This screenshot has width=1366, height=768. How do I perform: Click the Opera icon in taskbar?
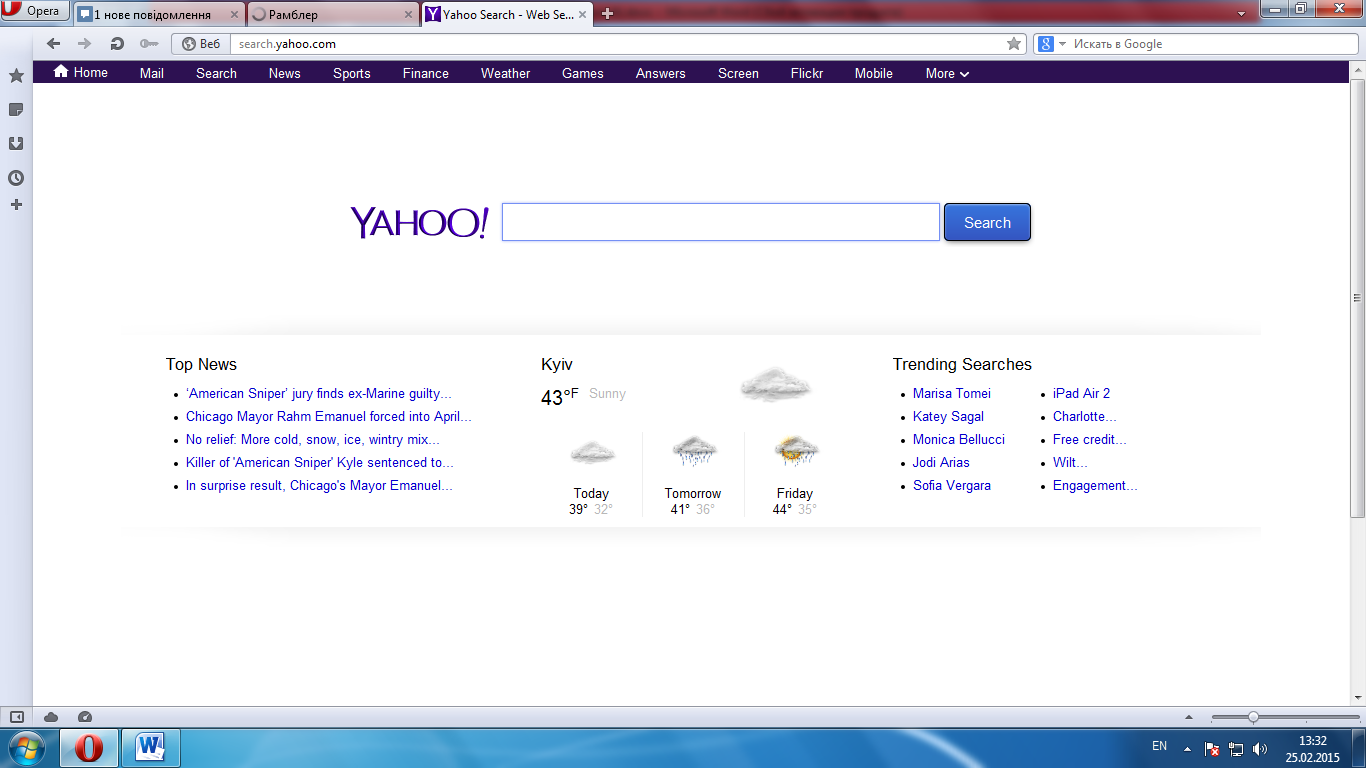pos(89,748)
